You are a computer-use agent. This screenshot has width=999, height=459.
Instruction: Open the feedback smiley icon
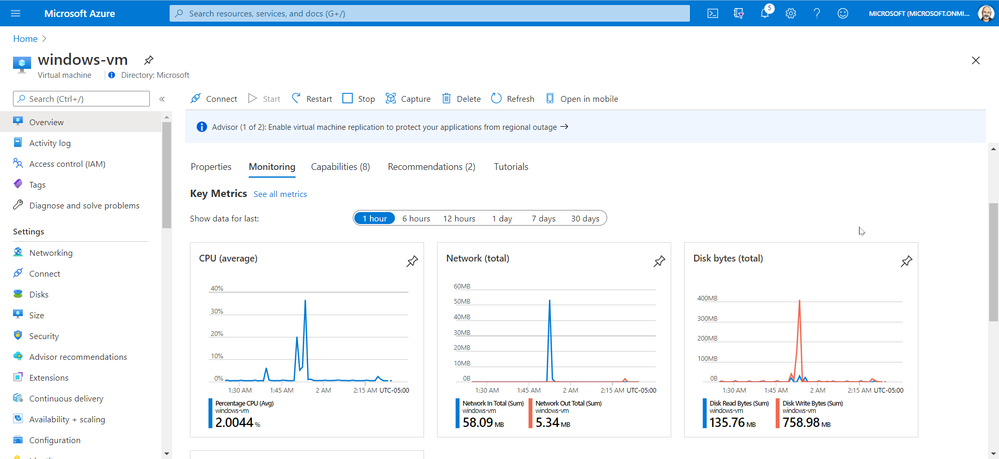843,13
